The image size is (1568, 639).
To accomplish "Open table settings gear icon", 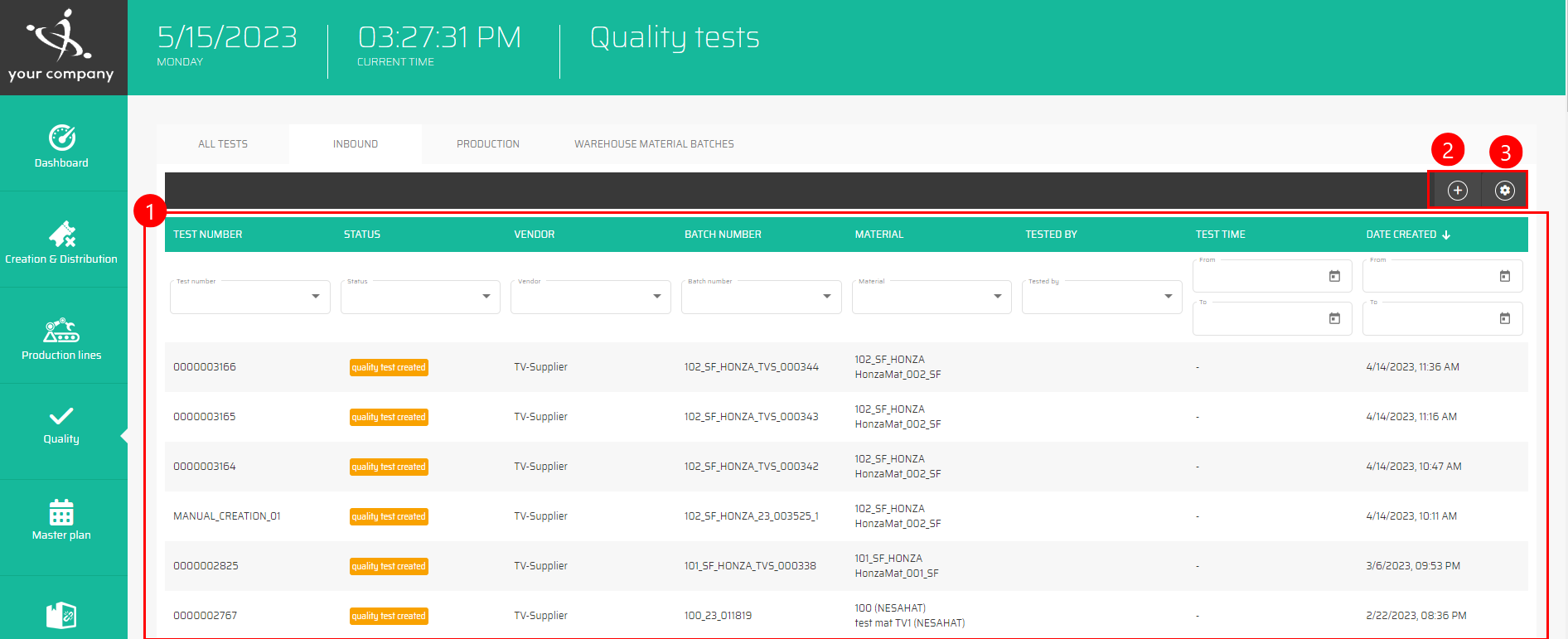I will pos(1504,191).
